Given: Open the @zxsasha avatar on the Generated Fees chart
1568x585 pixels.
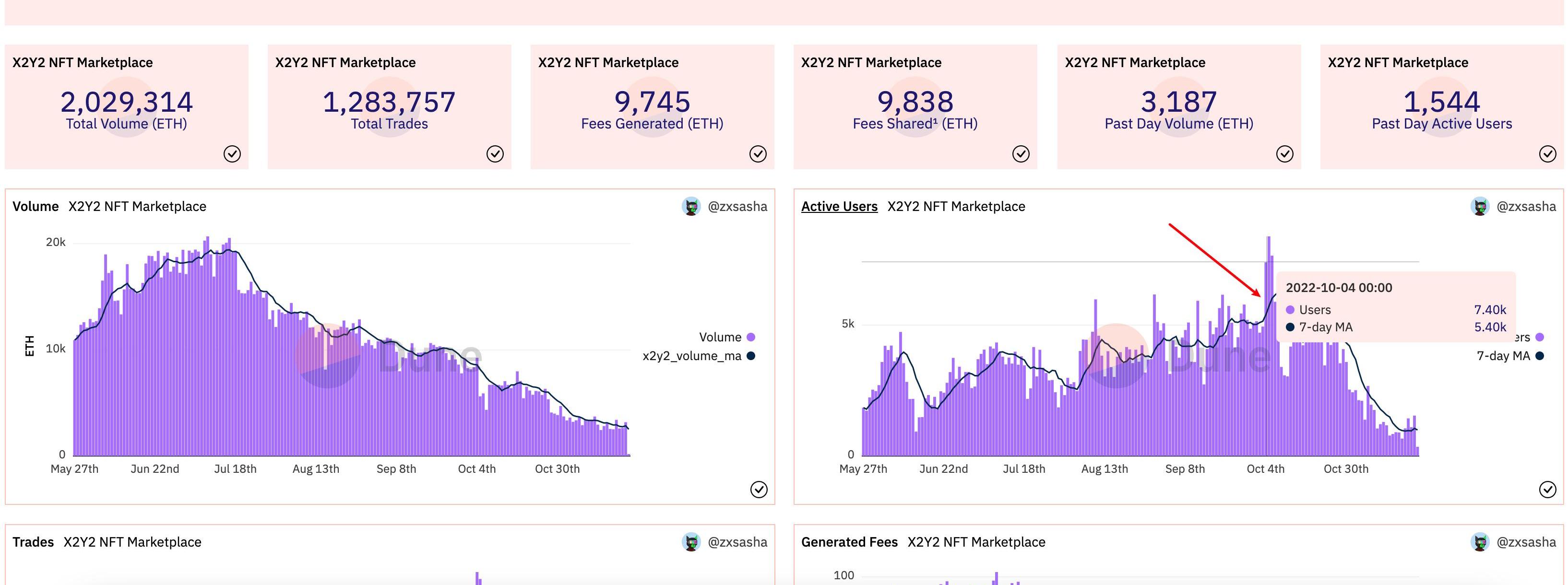Looking at the screenshot, I should tap(1480, 542).
